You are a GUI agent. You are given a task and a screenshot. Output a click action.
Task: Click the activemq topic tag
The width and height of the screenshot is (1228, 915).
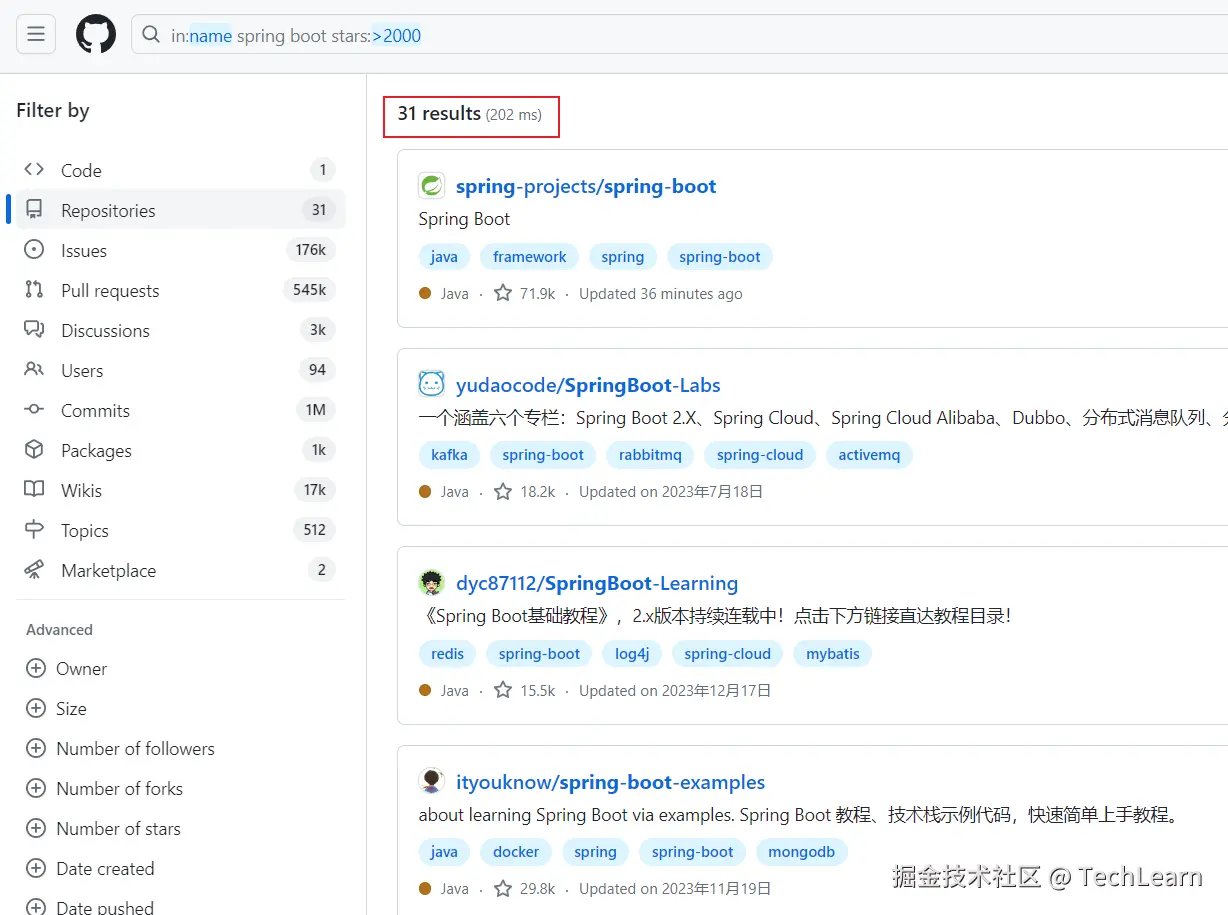[x=869, y=455]
